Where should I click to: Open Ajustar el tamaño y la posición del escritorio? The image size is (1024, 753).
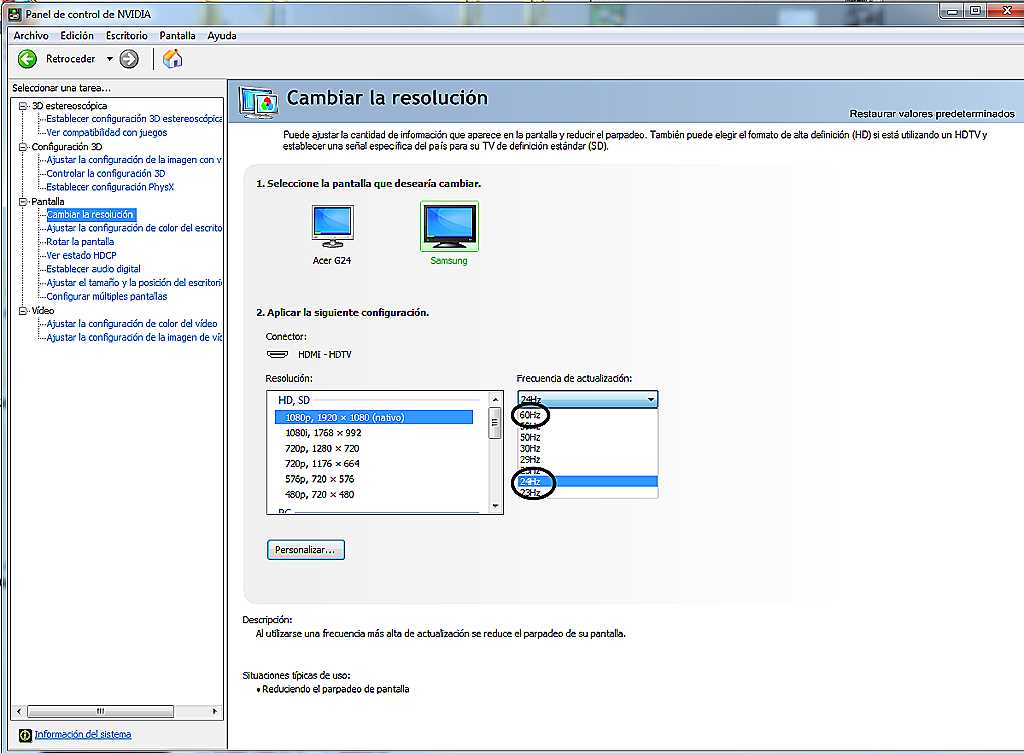pyautogui.click(x=134, y=283)
